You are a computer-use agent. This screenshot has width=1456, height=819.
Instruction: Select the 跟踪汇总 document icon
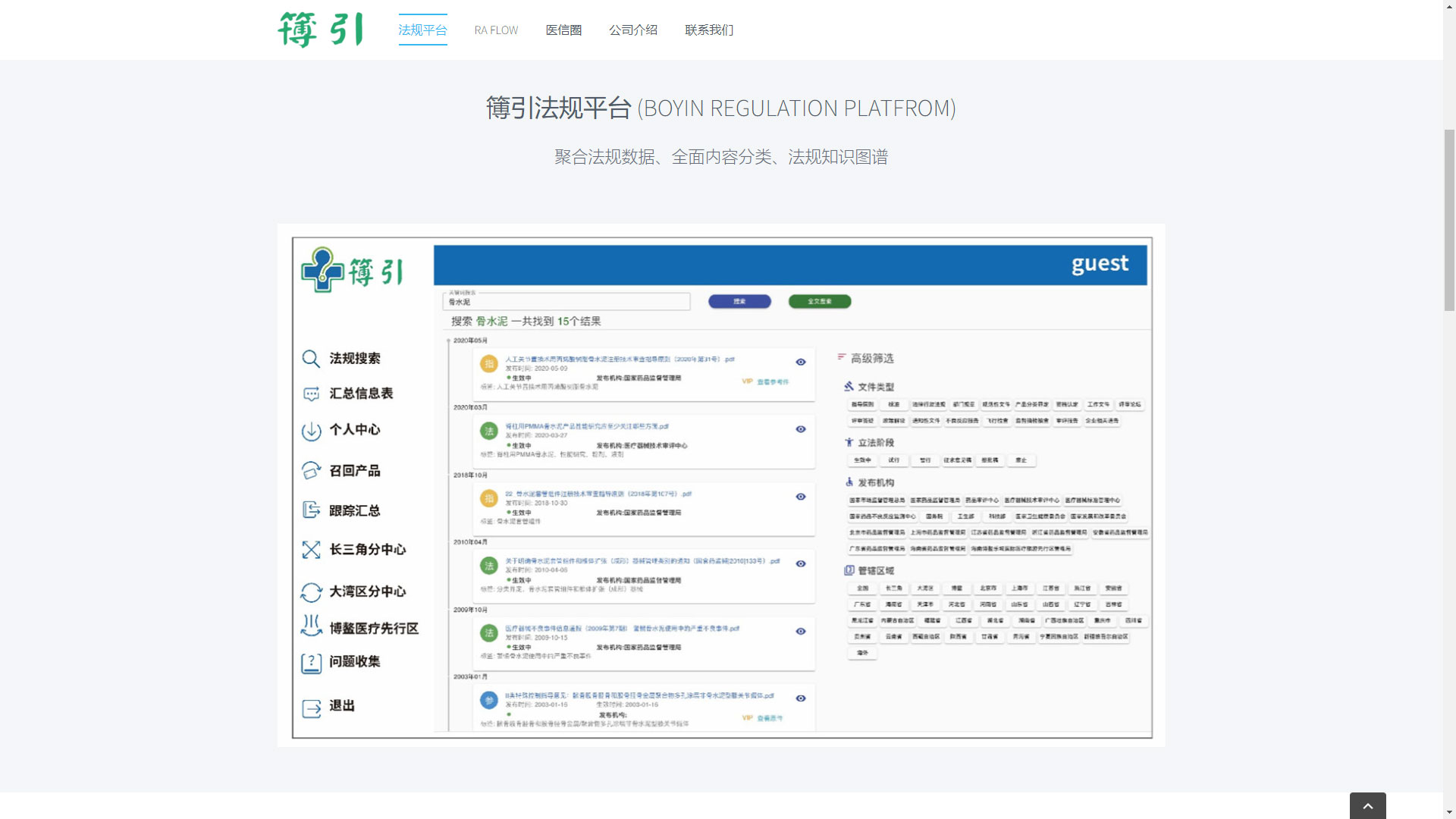pos(311,510)
